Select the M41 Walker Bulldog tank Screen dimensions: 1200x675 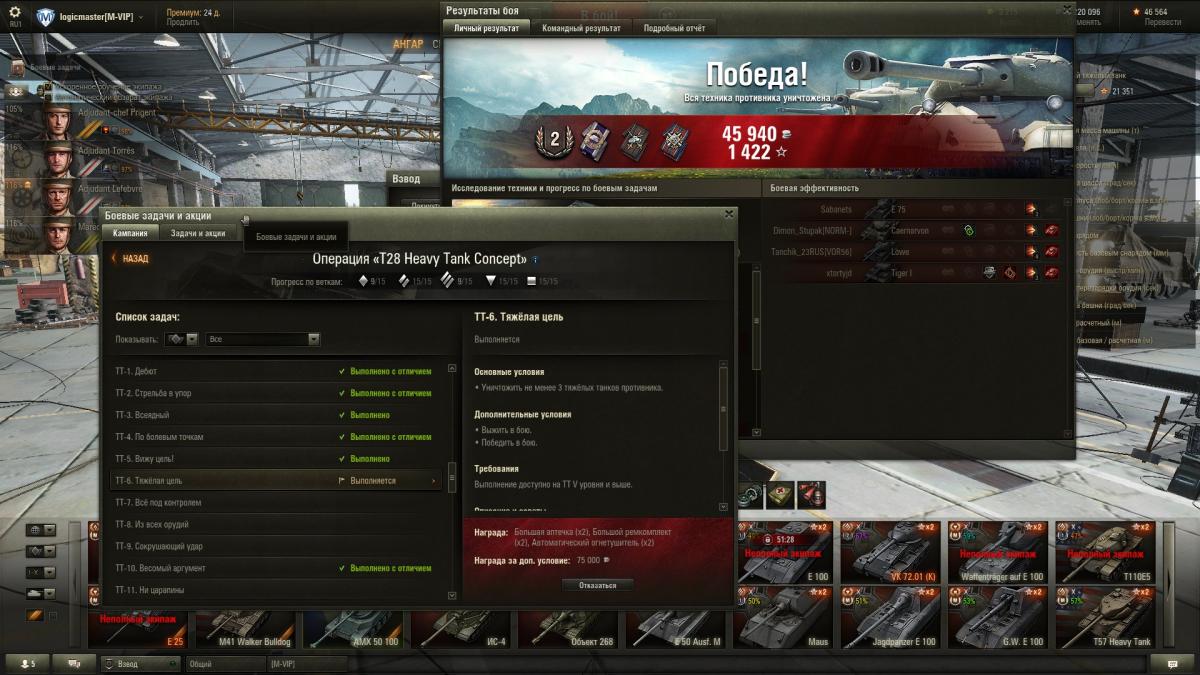click(245, 628)
